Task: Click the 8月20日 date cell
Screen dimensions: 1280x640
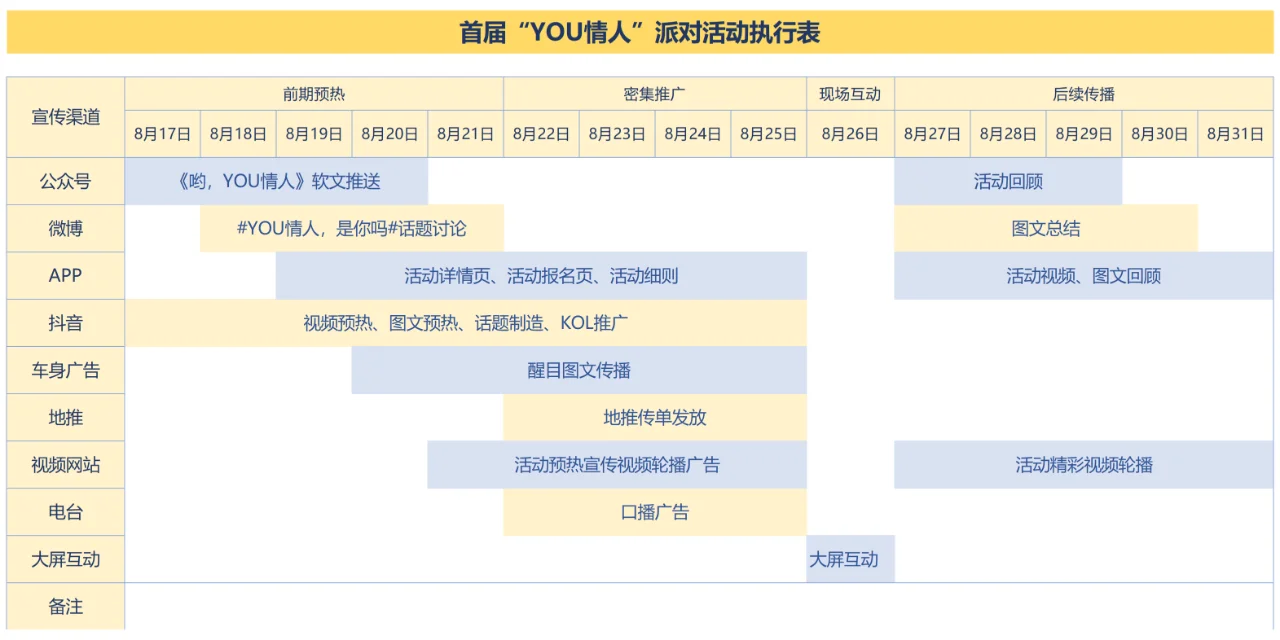Action: tap(390, 134)
